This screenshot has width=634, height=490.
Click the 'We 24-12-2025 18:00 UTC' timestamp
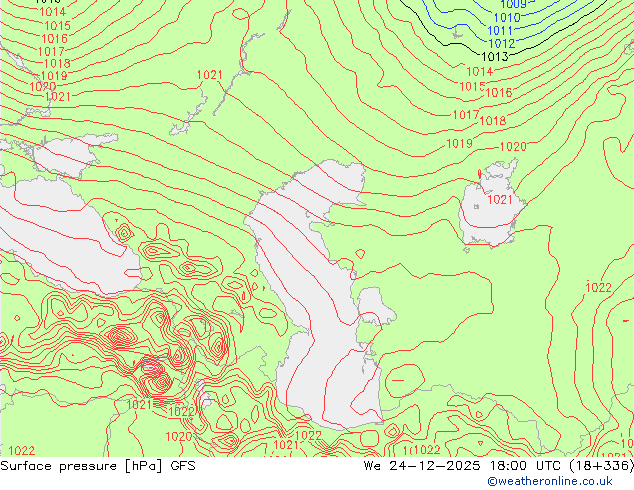coord(464,466)
